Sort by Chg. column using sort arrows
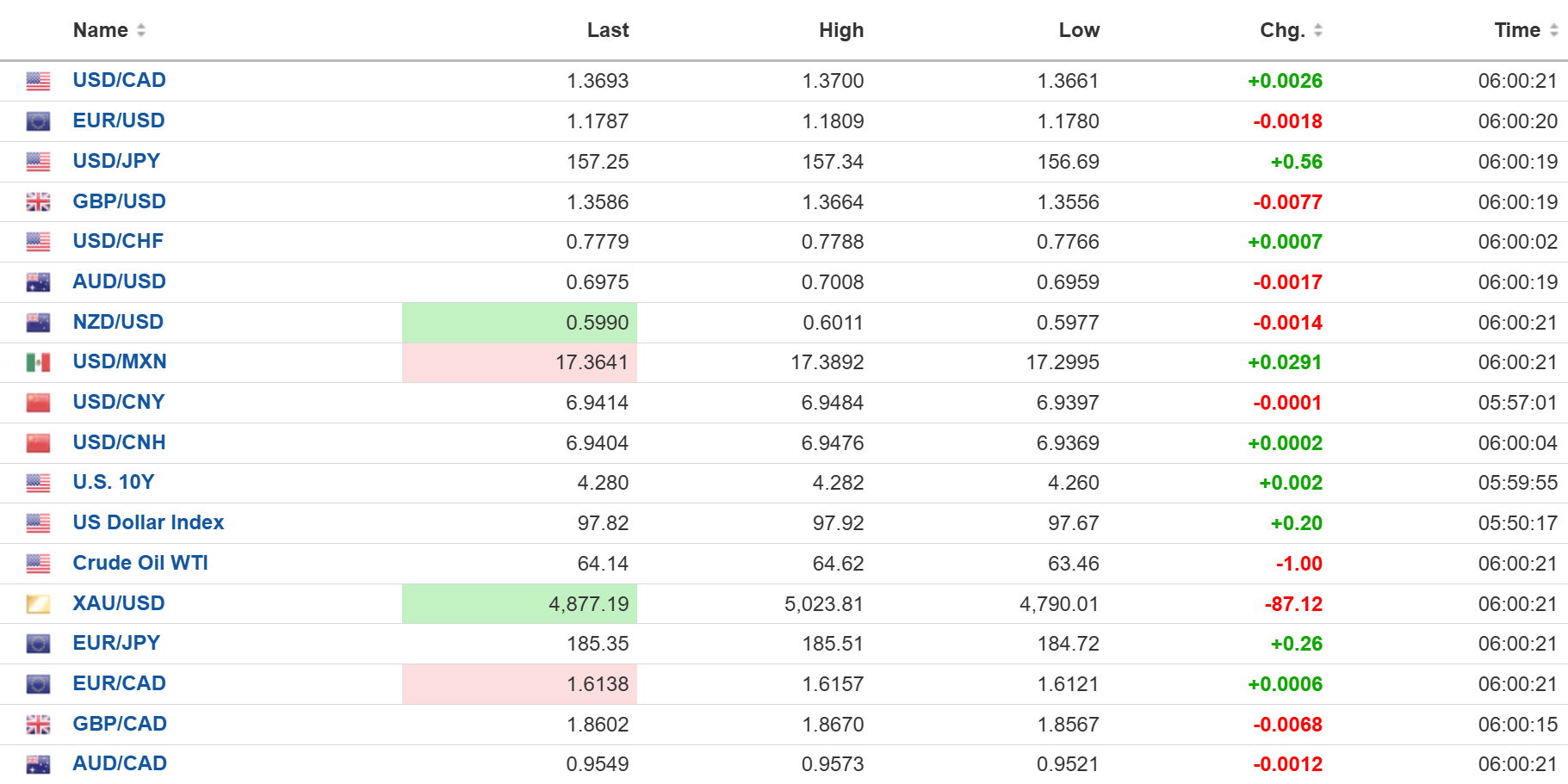The image size is (1568, 784). (x=1317, y=30)
